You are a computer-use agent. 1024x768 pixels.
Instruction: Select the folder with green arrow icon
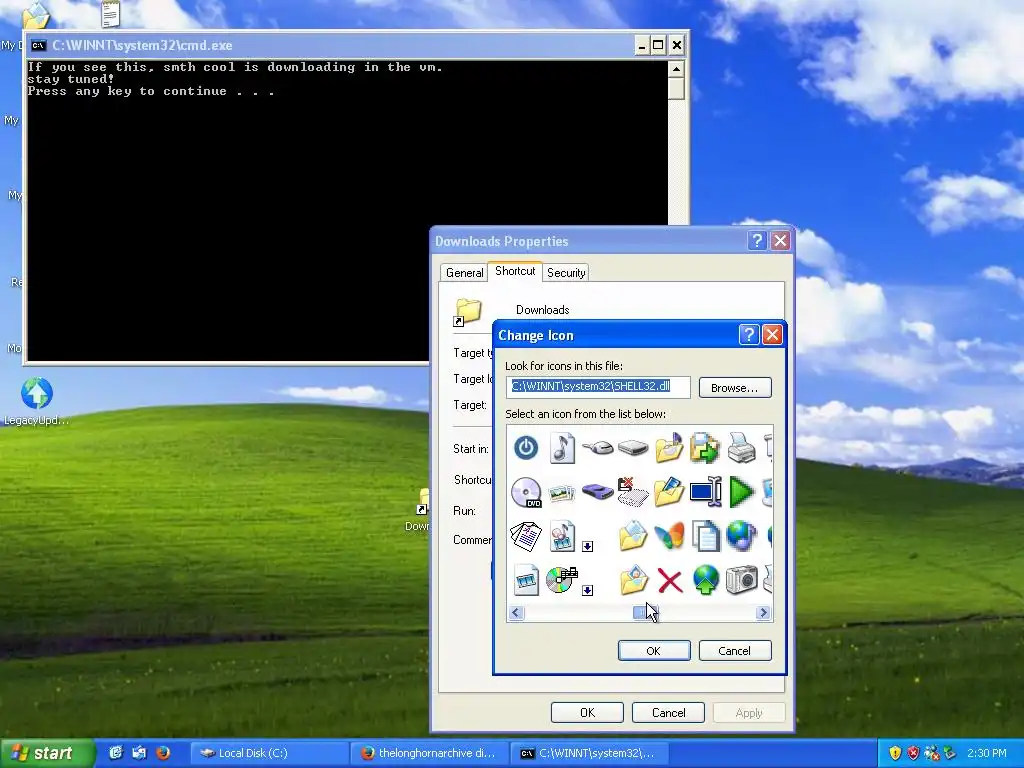tap(705, 448)
